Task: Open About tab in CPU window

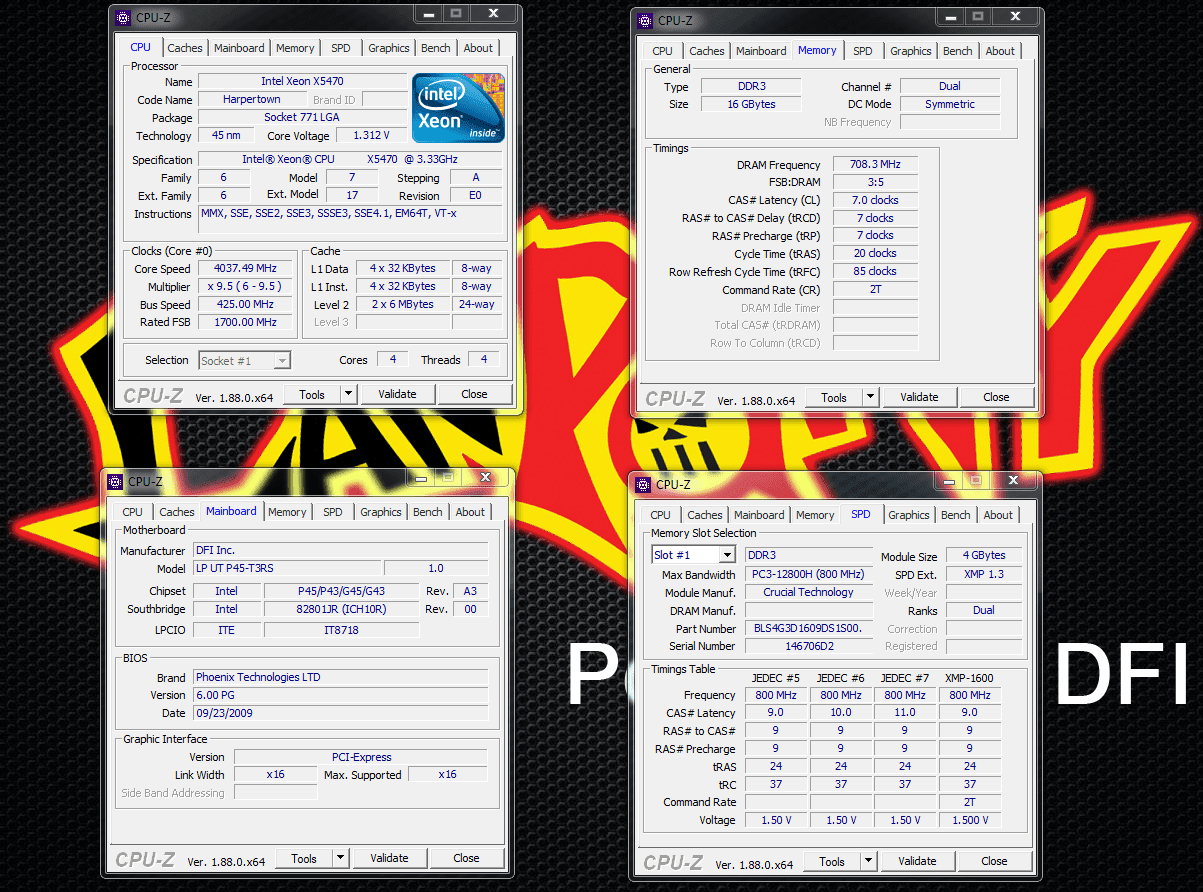Action: (478, 47)
